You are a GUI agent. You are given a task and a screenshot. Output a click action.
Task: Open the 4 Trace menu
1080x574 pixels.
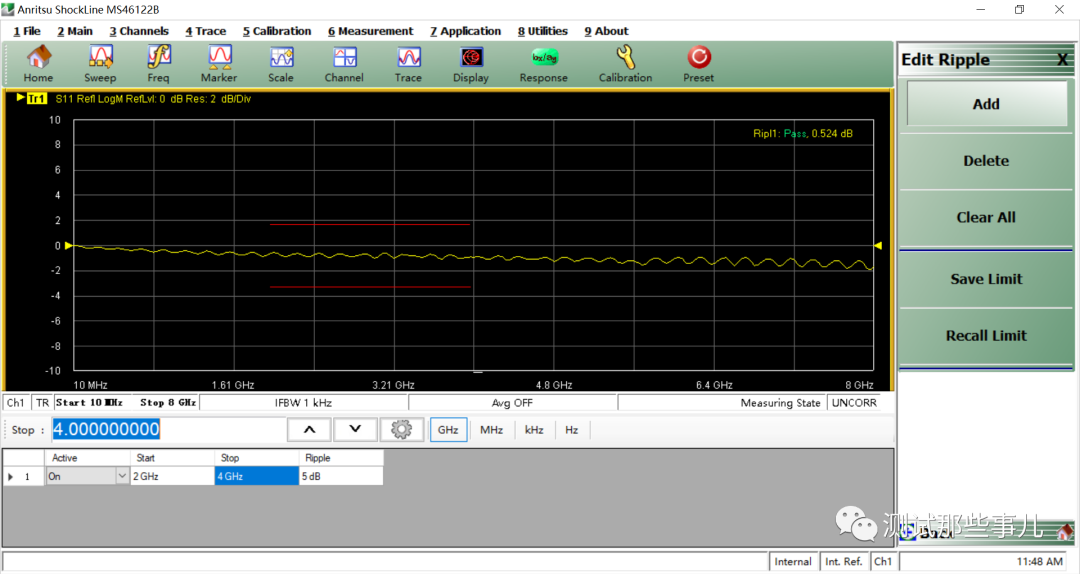(205, 31)
